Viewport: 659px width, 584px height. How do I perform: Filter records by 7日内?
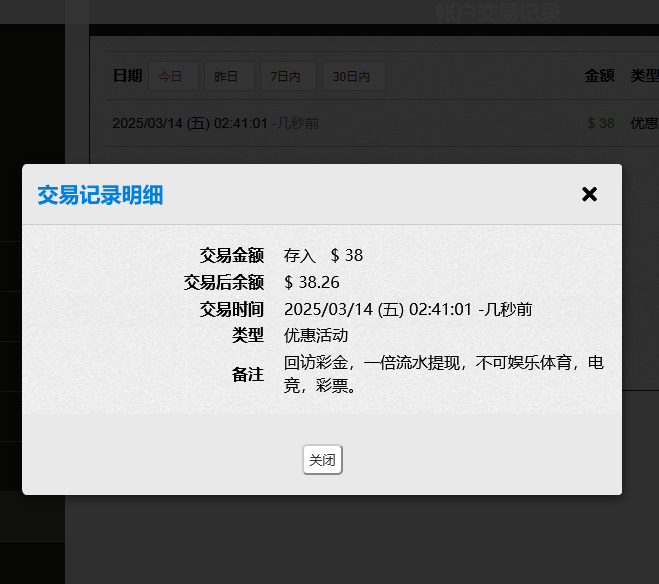pyautogui.click(x=287, y=76)
